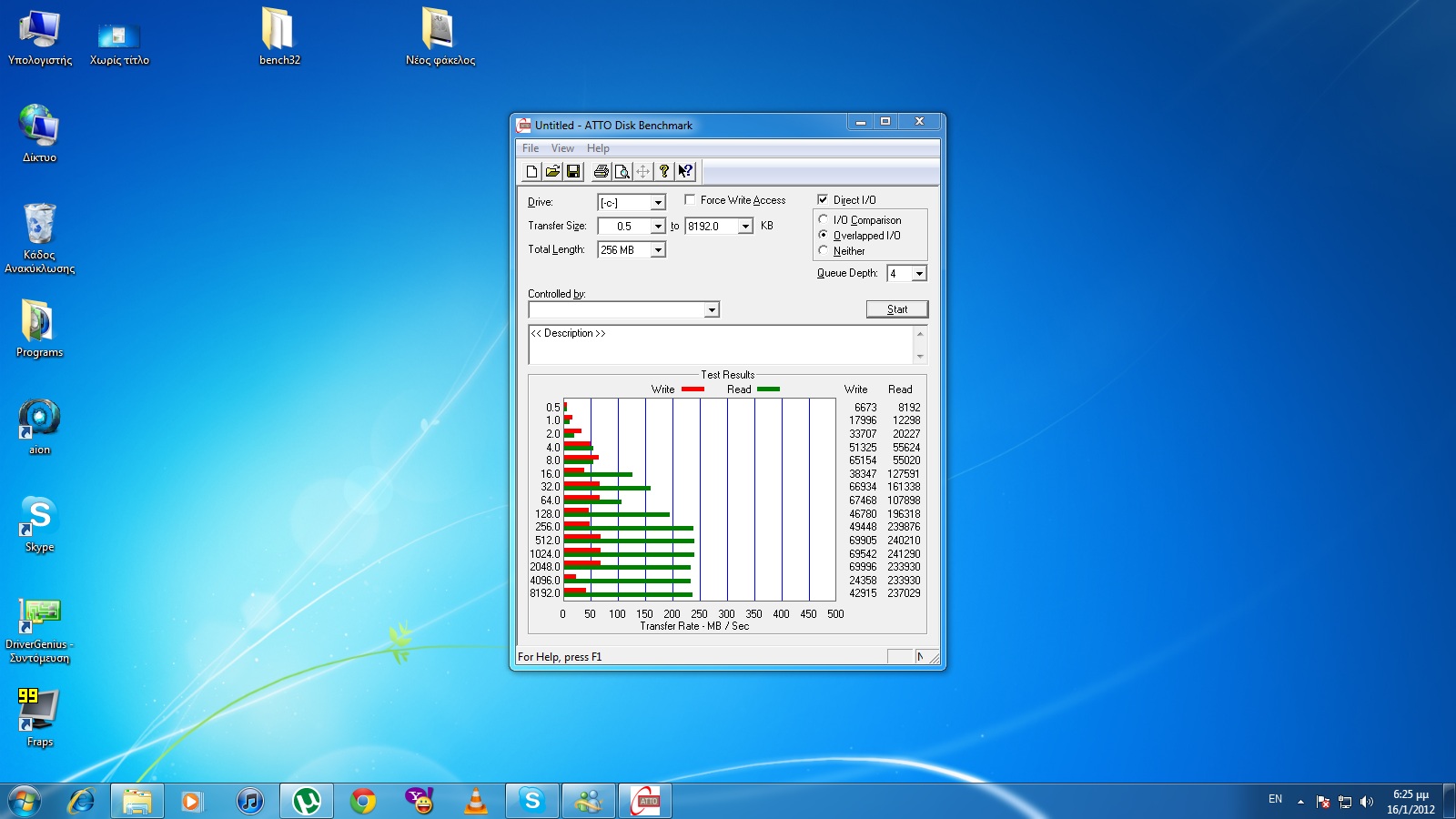Select the DriverGenius shortcut
Viewport: 1456px width, 819px height.
(40, 630)
